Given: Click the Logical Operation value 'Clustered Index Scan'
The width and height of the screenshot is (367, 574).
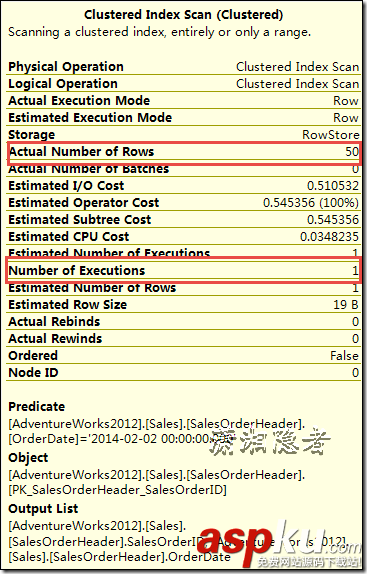Looking at the screenshot, I should (297, 84).
